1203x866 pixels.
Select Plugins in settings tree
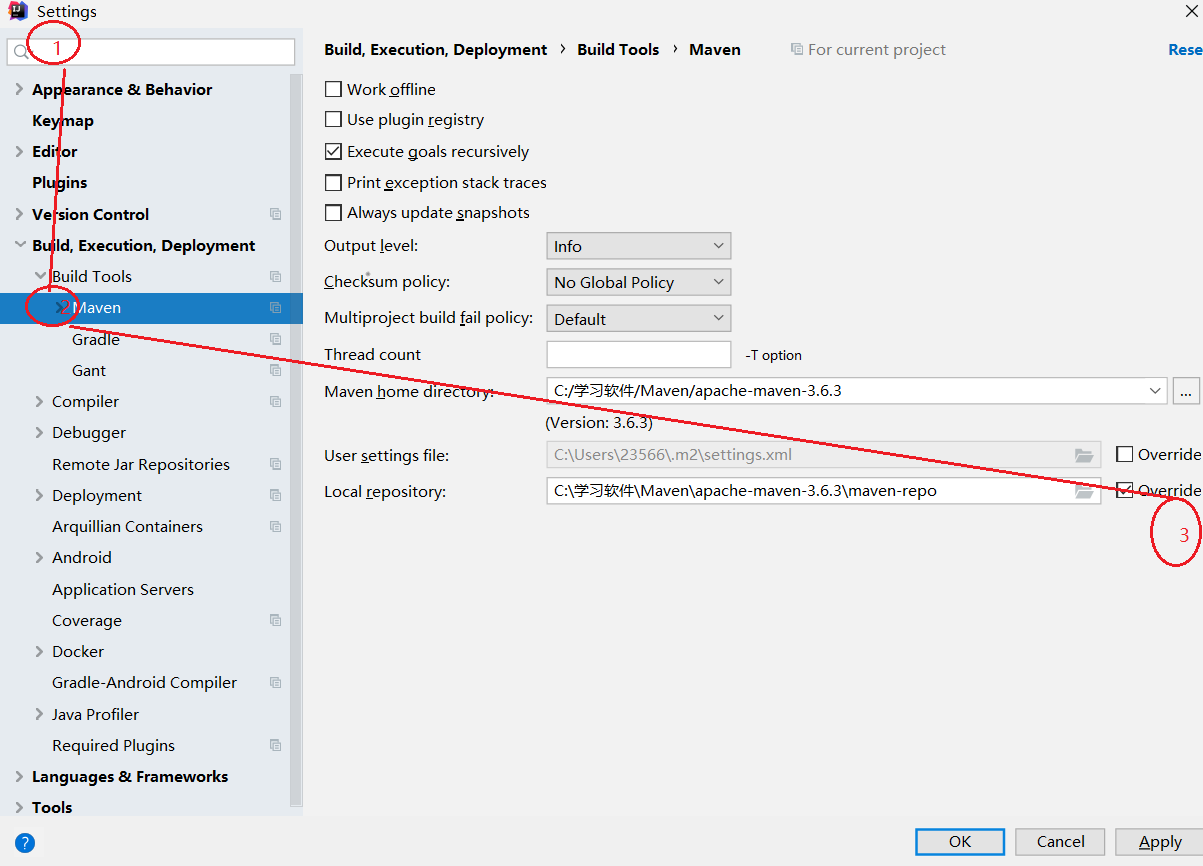click(60, 182)
